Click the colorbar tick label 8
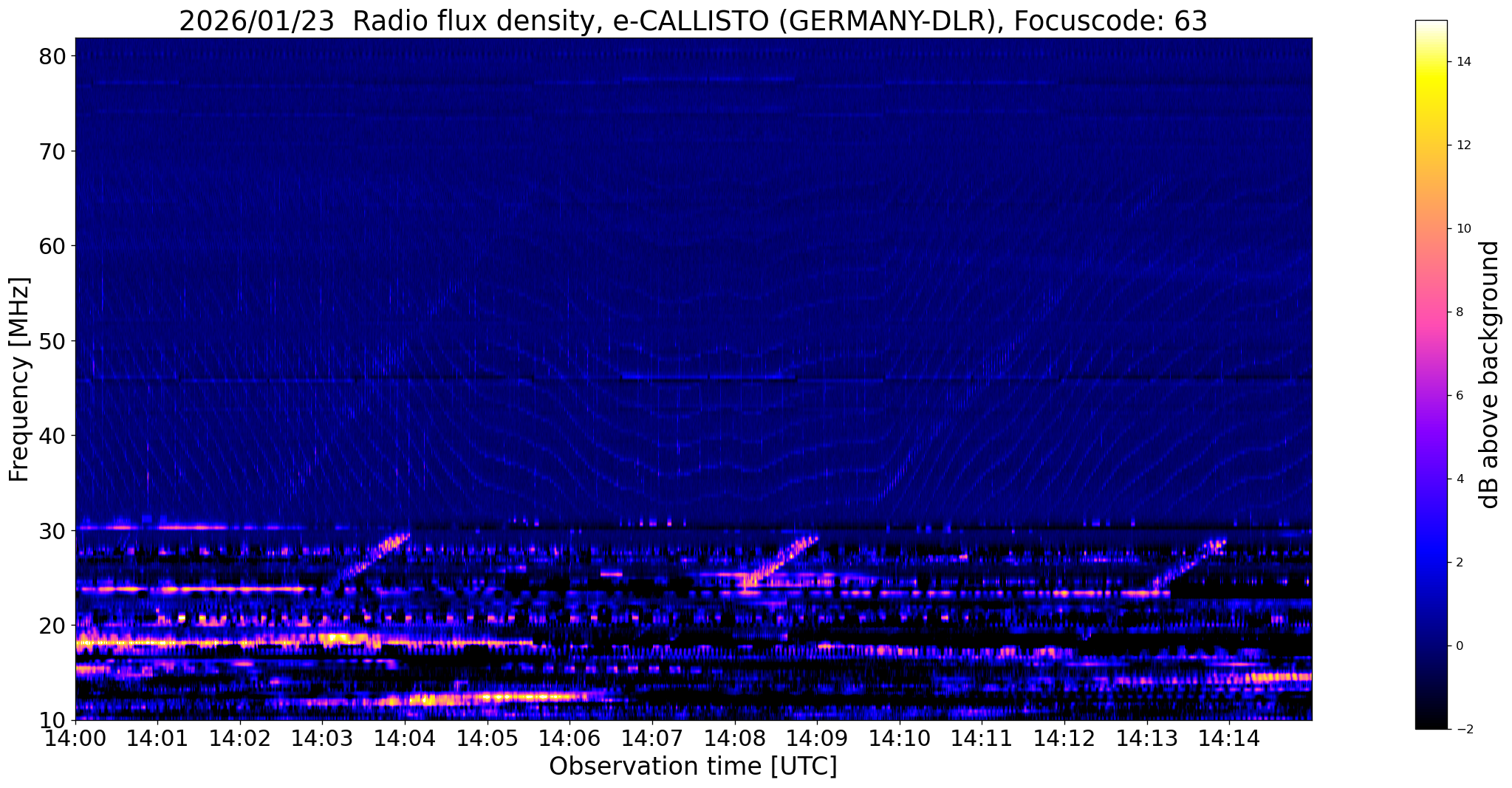The width and height of the screenshot is (1512, 788). tap(1460, 312)
